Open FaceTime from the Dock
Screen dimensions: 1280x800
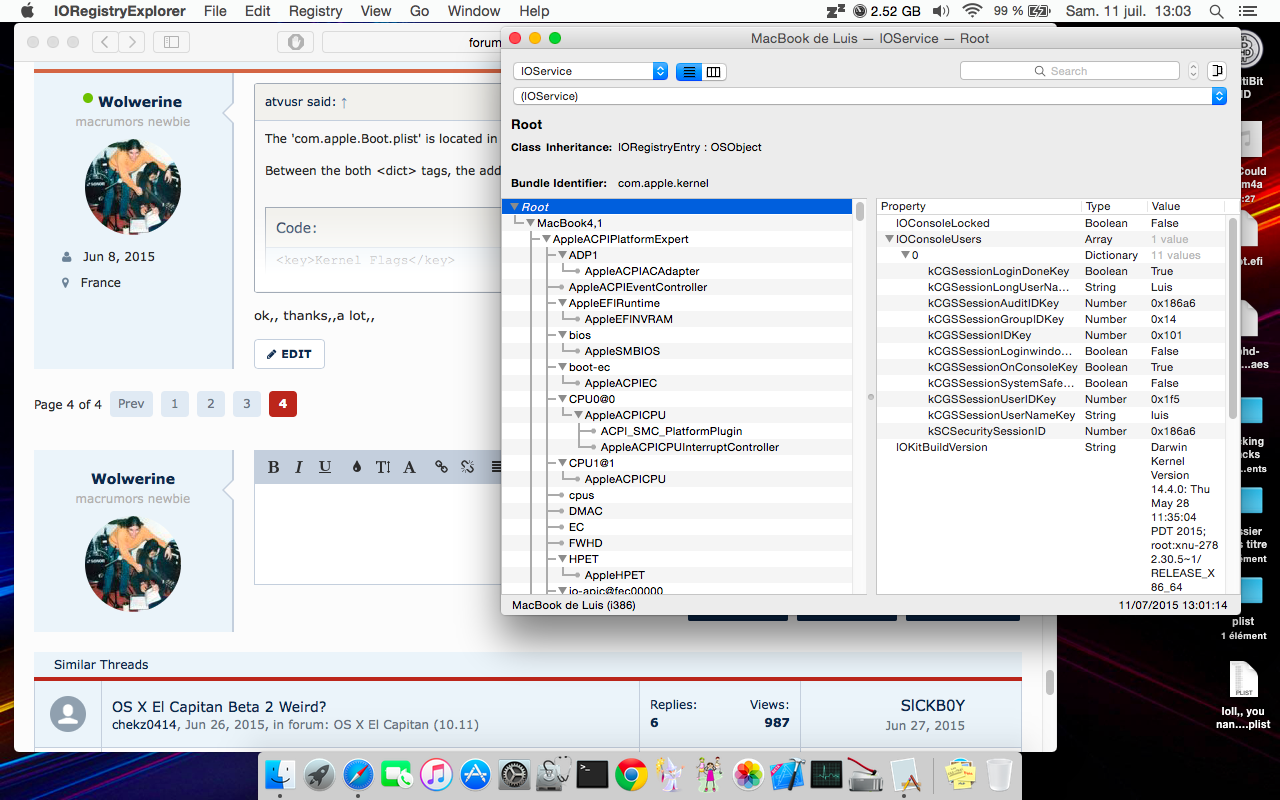pyautogui.click(x=398, y=775)
